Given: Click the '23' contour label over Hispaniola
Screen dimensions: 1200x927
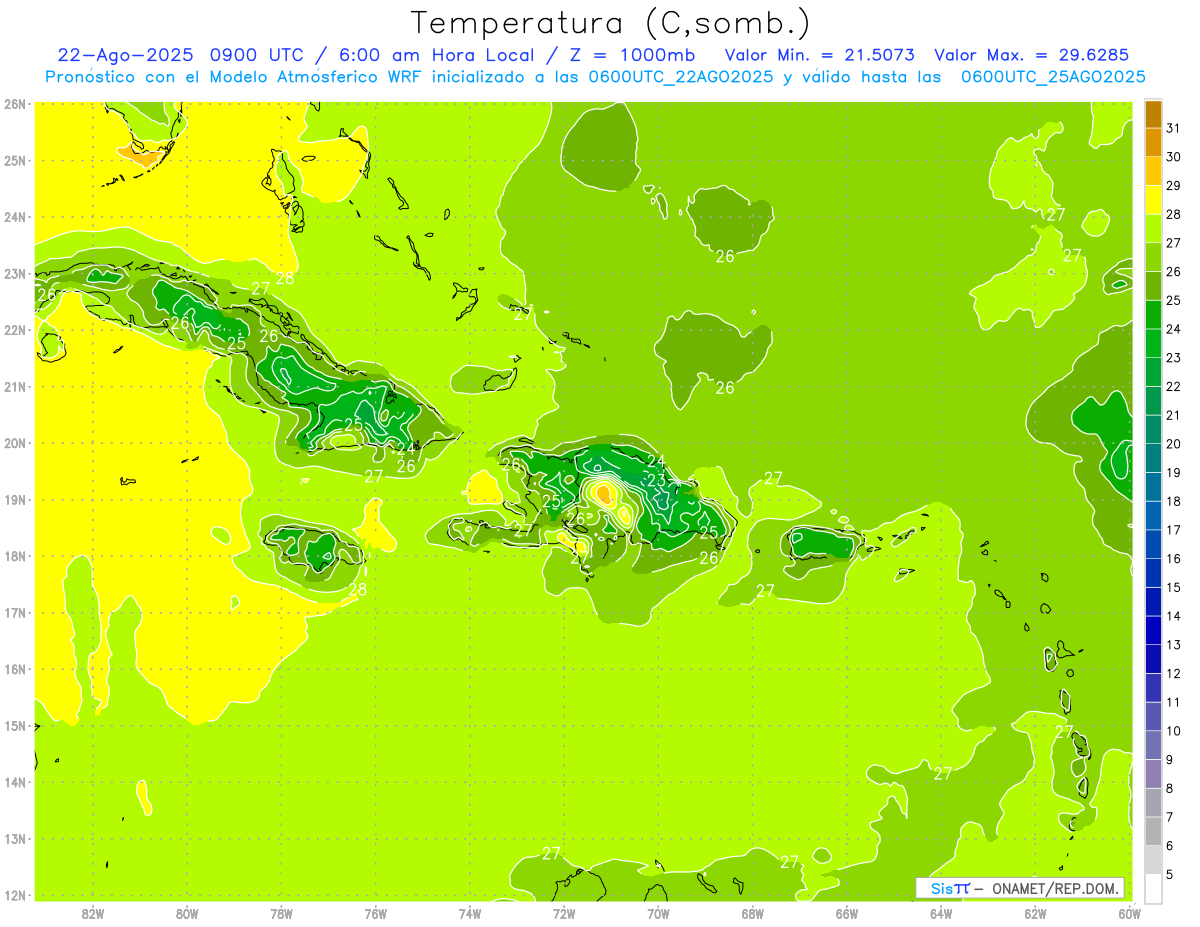Looking at the screenshot, I should pyautogui.click(x=657, y=480).
